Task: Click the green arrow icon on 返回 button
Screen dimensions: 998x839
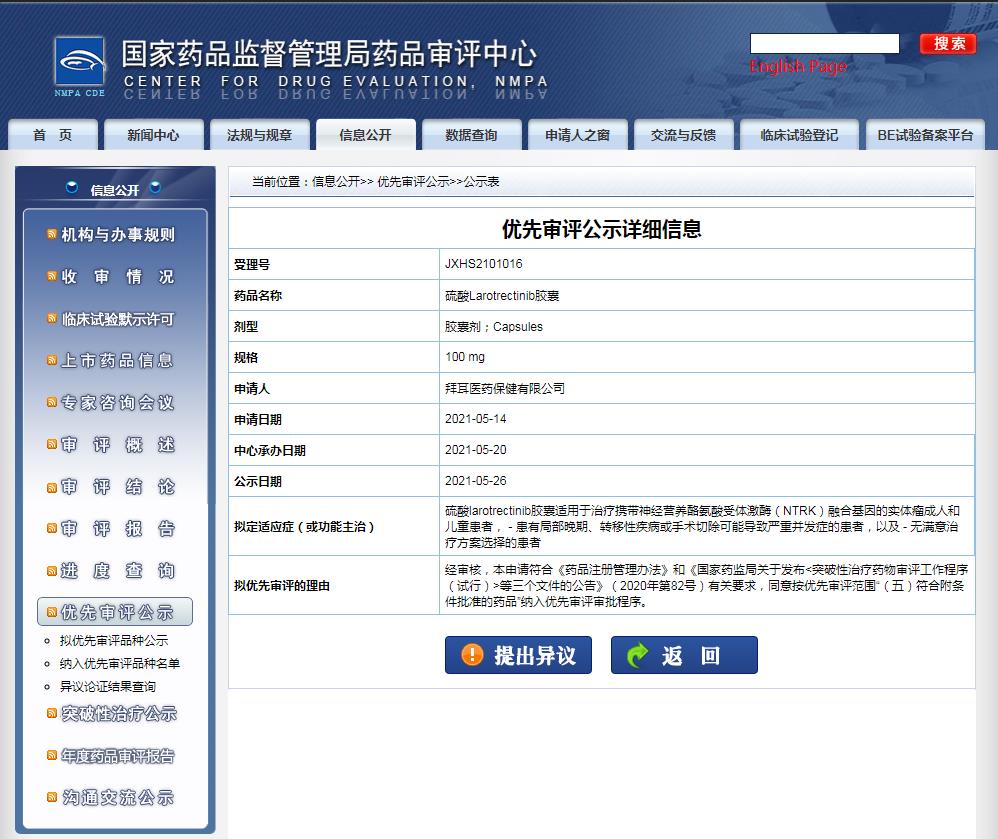Action: pyautogui.click(x=637, y=655)
